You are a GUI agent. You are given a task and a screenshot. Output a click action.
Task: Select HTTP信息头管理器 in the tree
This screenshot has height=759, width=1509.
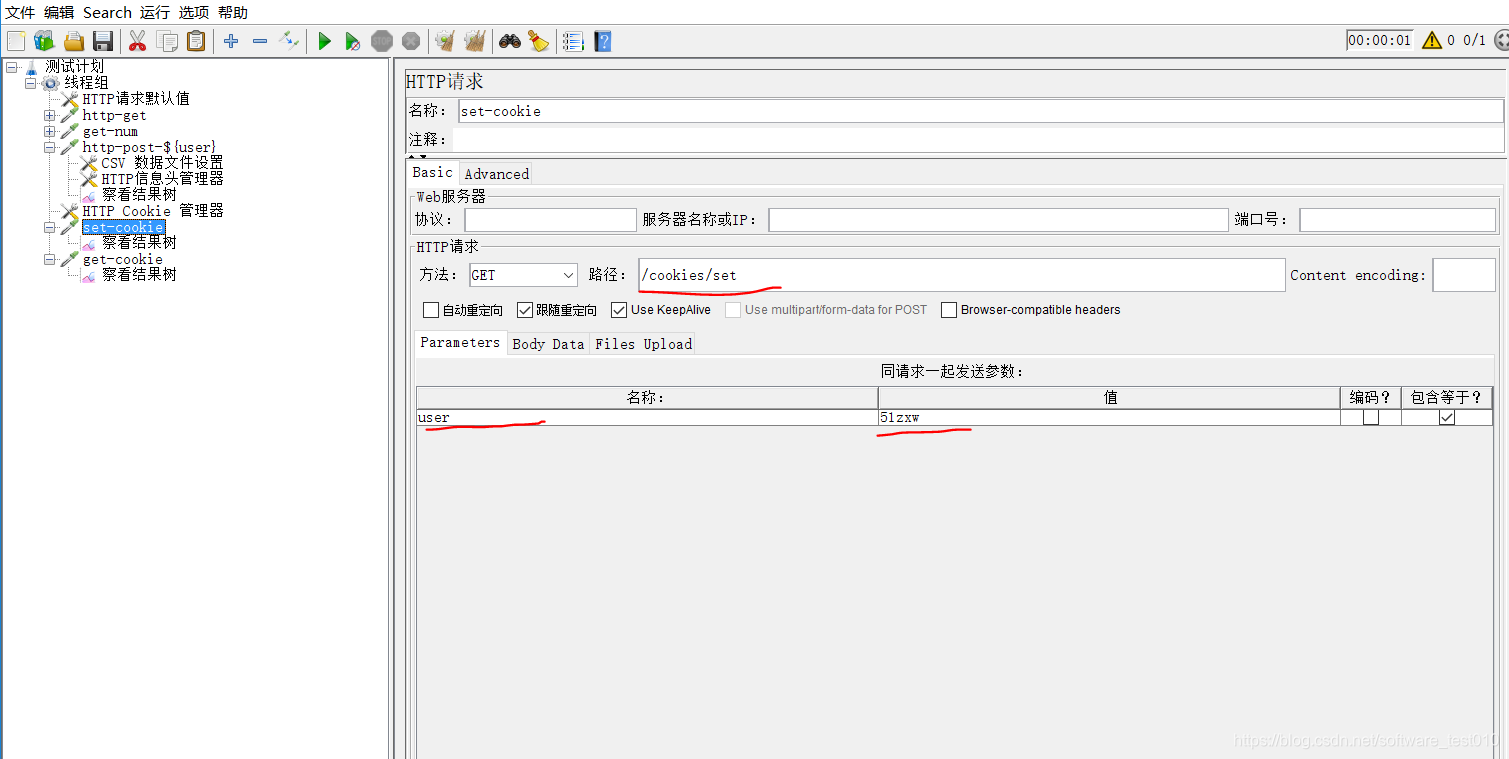tap(162, 179)
